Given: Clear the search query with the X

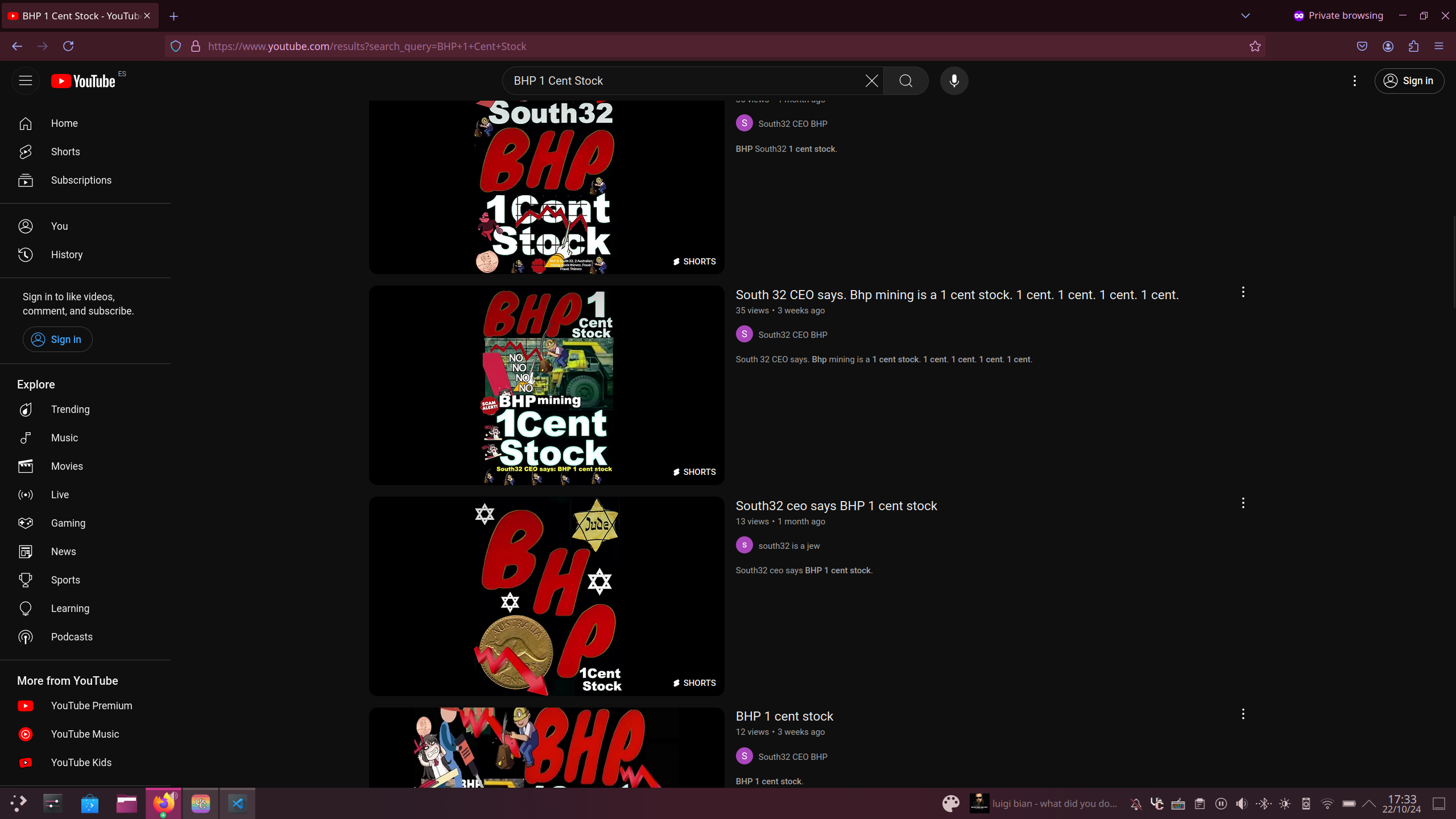Looking at the screenshot, I should tap(871, 81).
